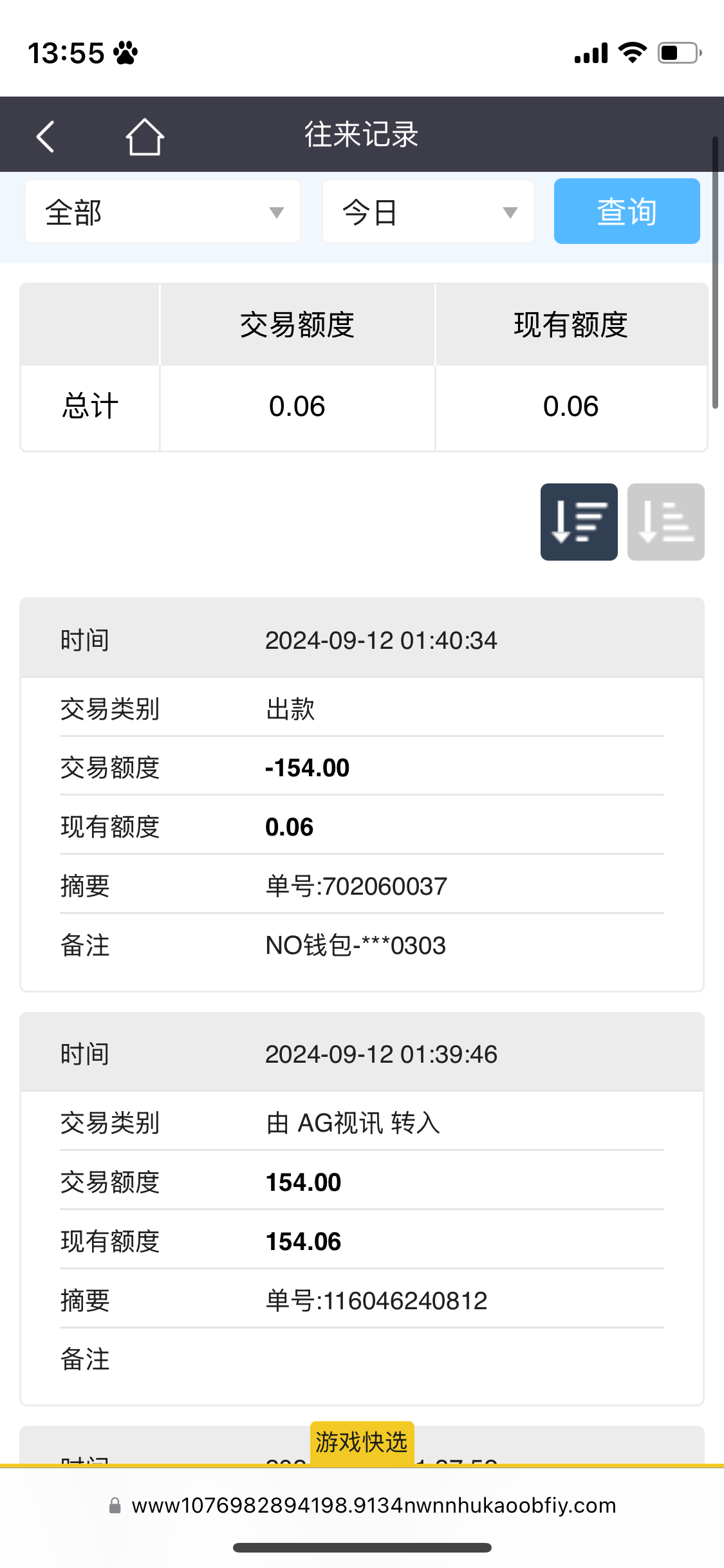This screenshot has height=1568, width=724.
Task: Go to home via house icon
Action: [x=145, y=136]
